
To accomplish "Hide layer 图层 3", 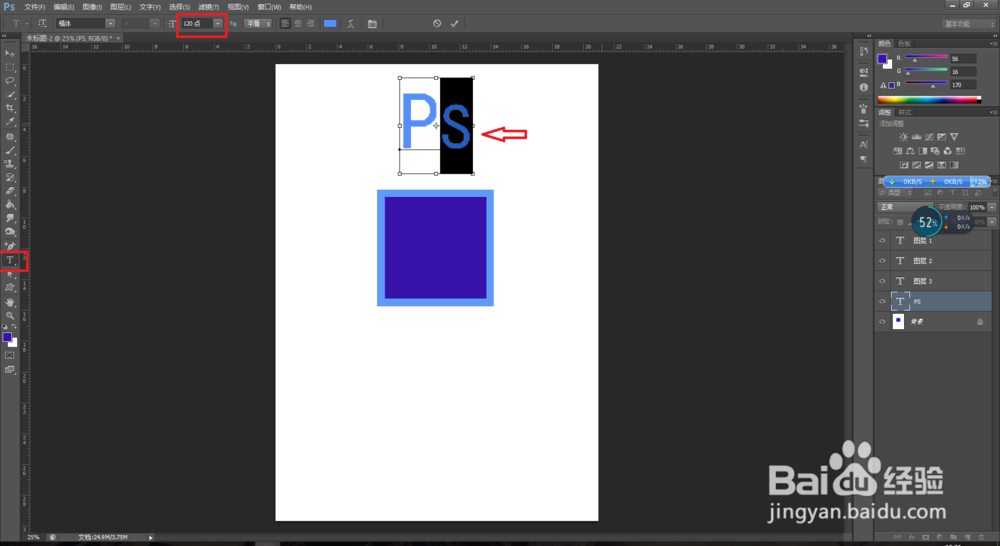I will pos(882,281).
